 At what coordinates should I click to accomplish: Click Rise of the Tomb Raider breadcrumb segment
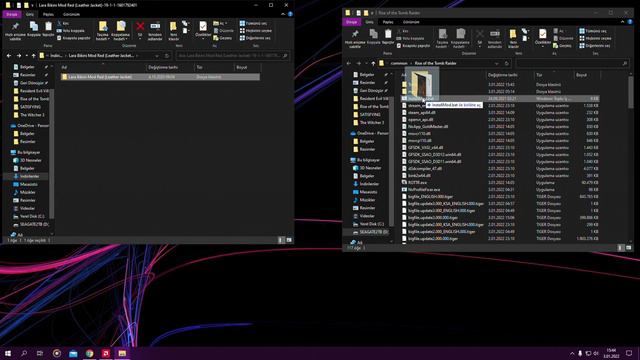click(x=435, y=63)
